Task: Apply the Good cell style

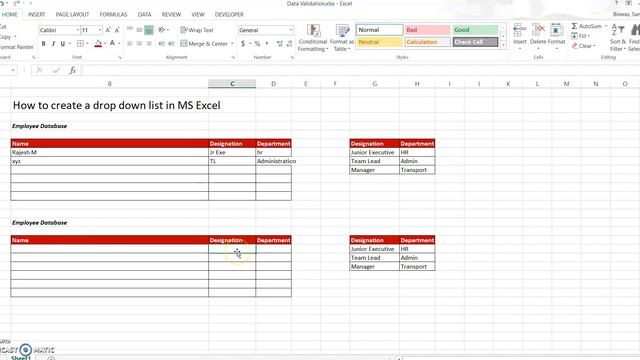Action: click(x=476, y=30)
